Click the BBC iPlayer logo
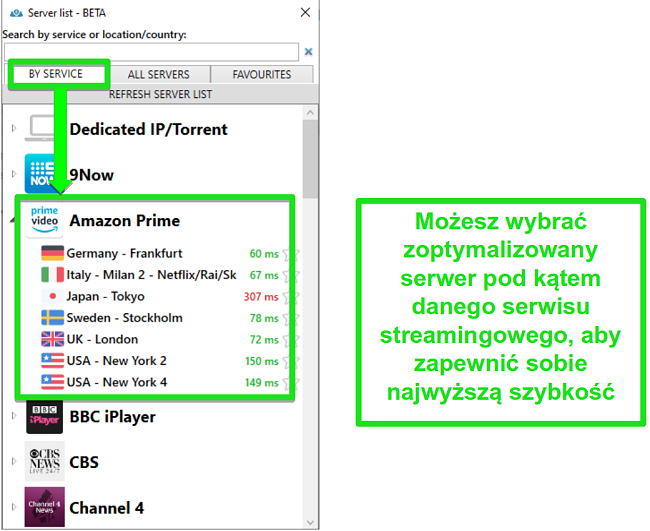 pos(45,417)
